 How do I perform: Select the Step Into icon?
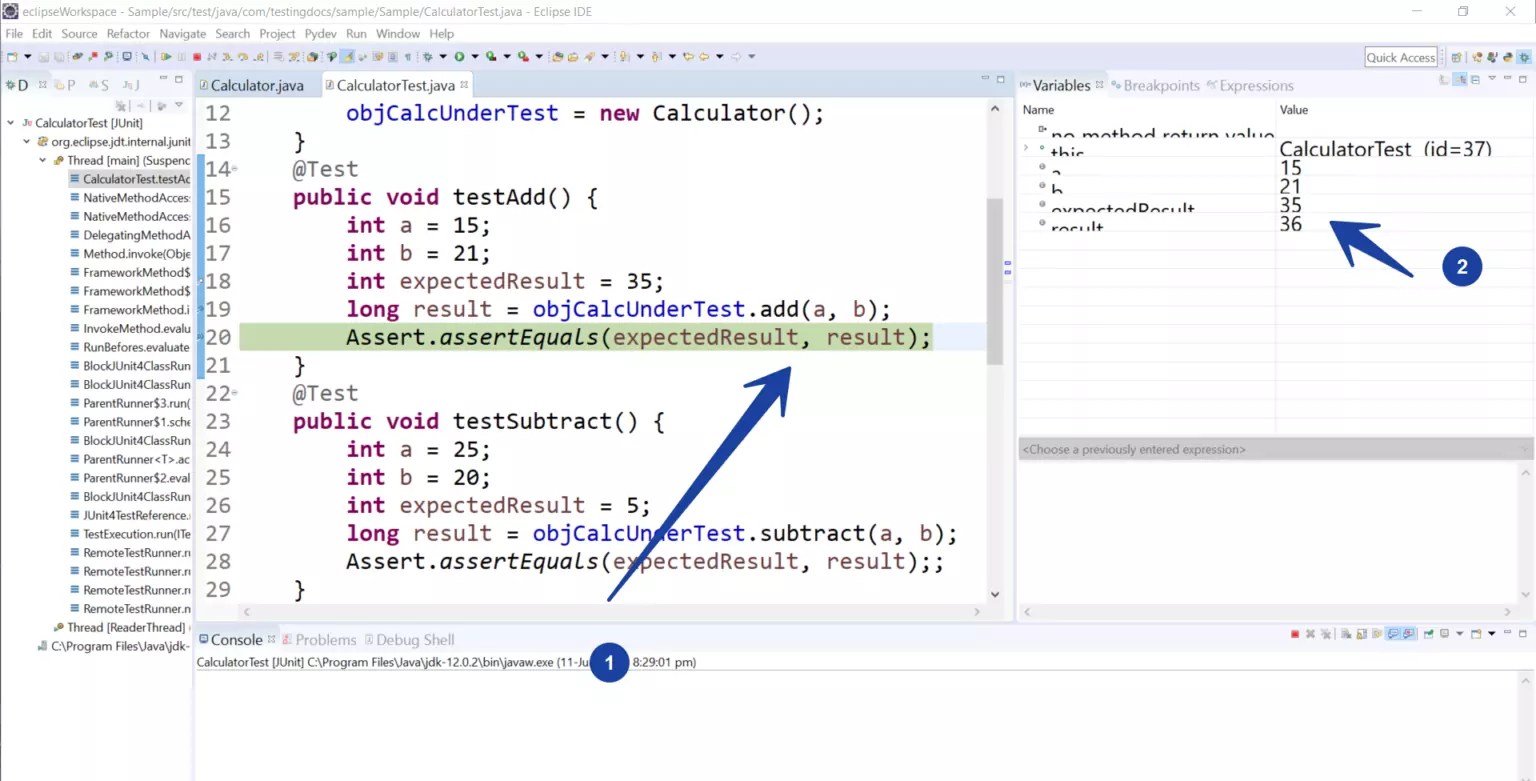(225, 57)
